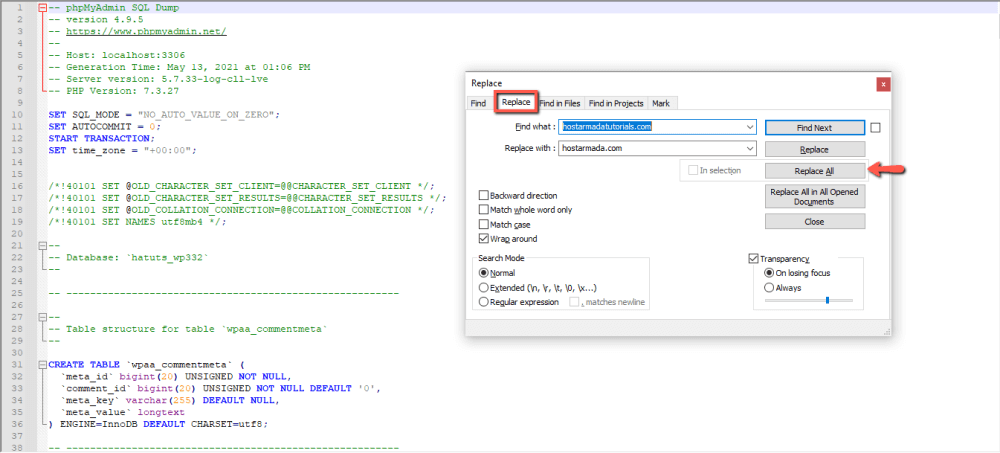Viewport: 1000px width, 453px height.
Task: Select Always transparency option
Action: 783,288
